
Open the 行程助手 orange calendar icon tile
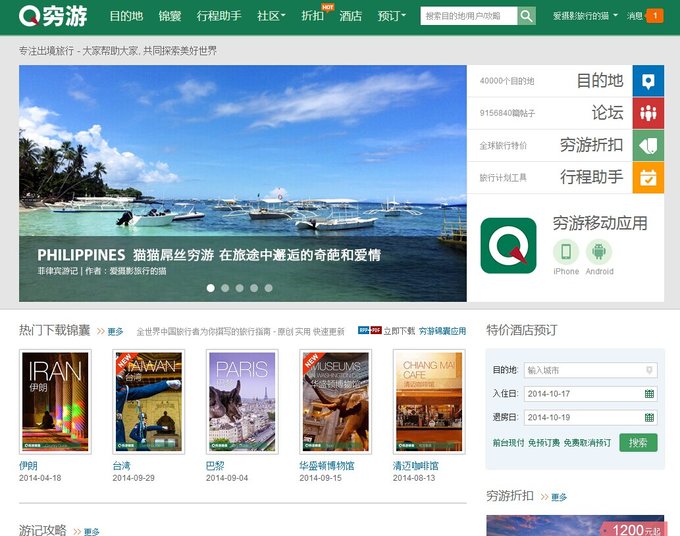[648, 177]
